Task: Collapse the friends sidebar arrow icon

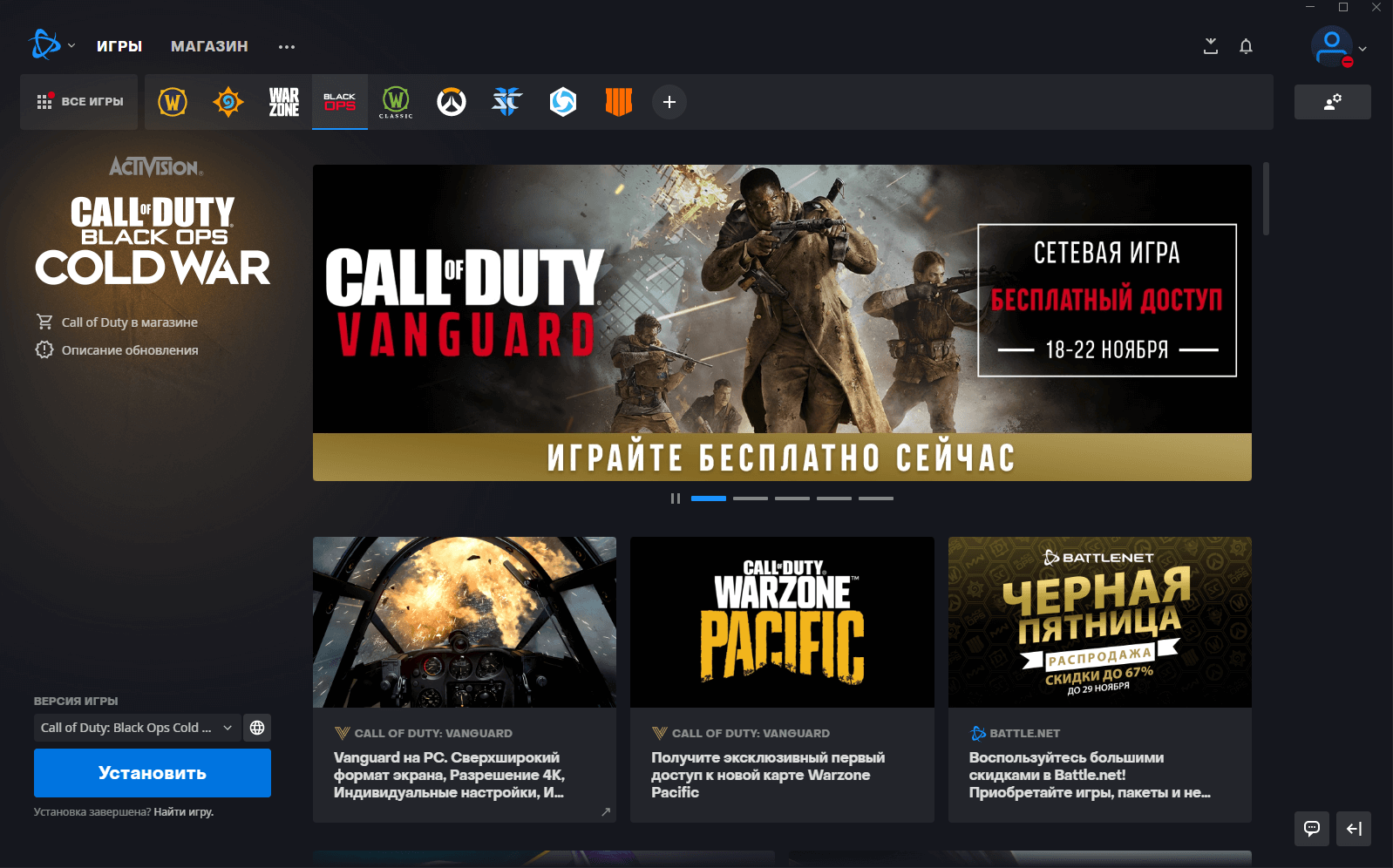Action: pyautogui.click(x=1354, y=829)
